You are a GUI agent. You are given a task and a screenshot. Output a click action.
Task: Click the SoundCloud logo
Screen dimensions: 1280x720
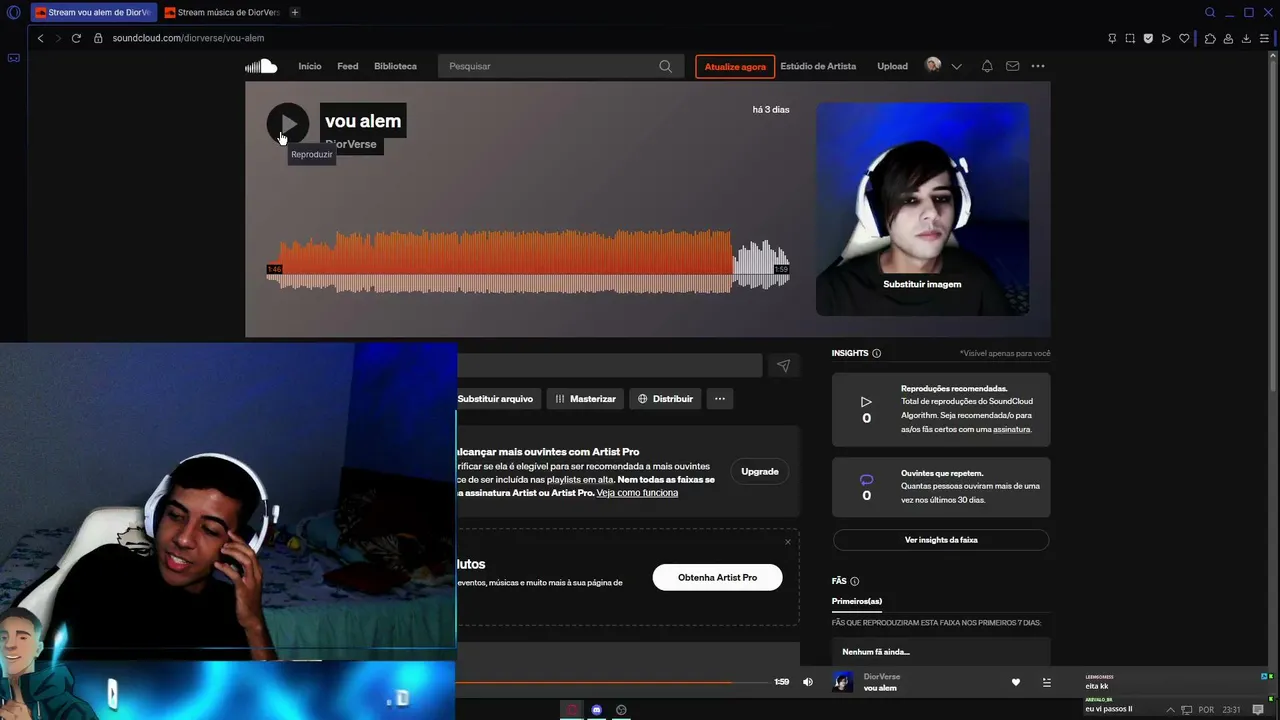pos(261,66)
